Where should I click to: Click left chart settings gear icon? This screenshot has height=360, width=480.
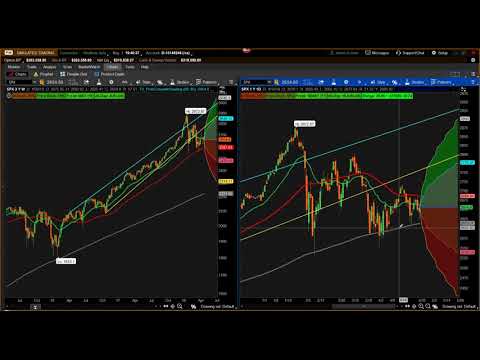click(x=111, y=82)
